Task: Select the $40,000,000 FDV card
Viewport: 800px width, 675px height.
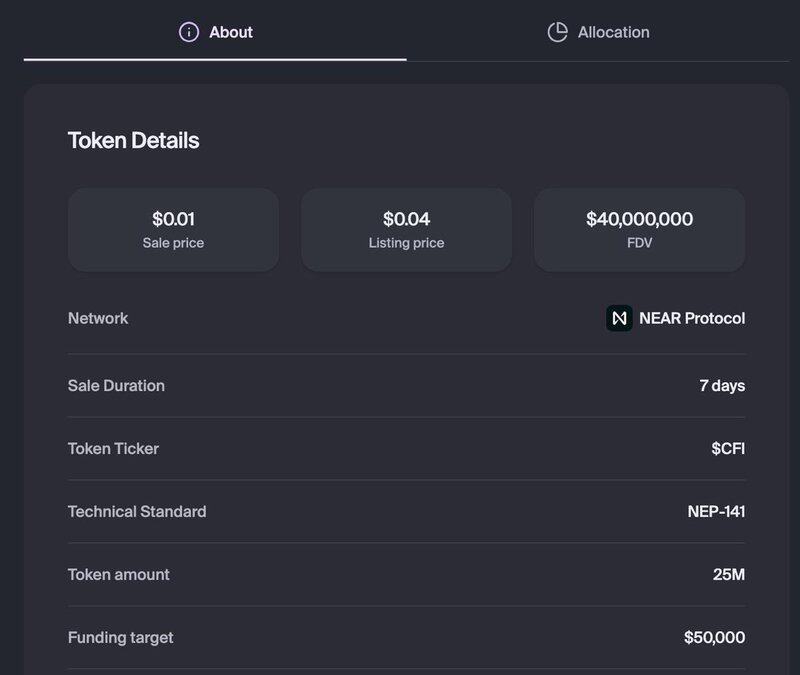Action: pyautogui.click(x=639, y=229)
